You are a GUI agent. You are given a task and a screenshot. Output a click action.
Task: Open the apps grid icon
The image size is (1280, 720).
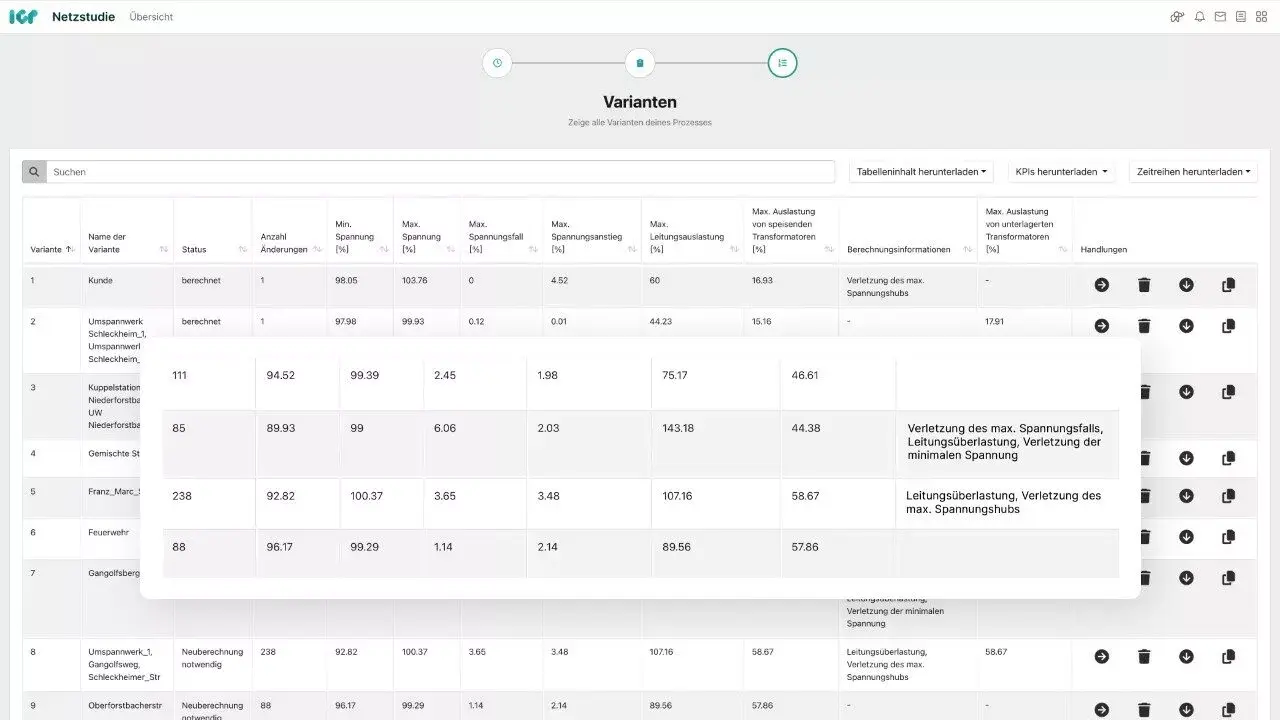click(x=1261, y=17)
